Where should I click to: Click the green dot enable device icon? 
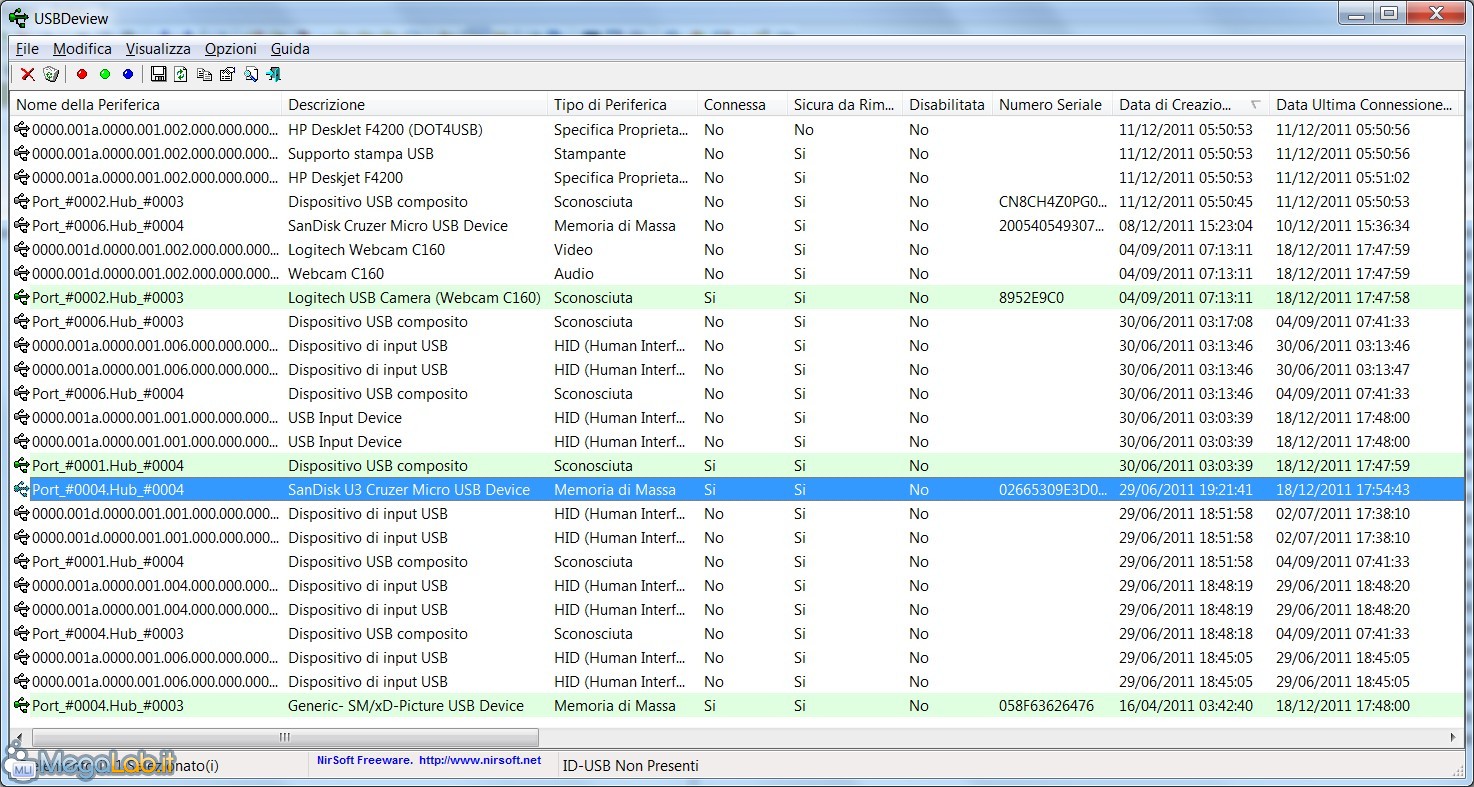105,74
